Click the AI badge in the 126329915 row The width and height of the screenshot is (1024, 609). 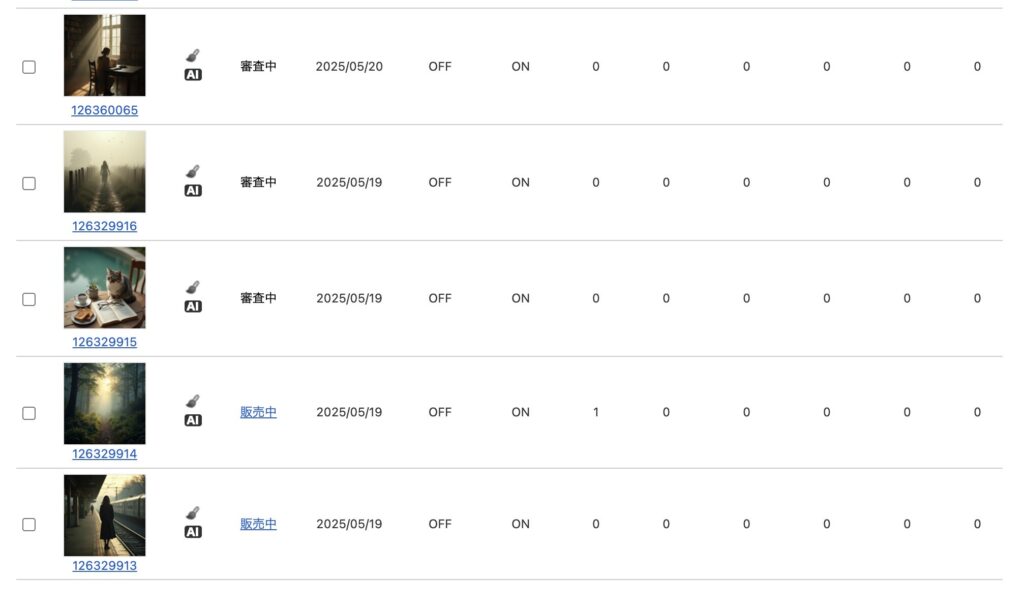(193, 306)
